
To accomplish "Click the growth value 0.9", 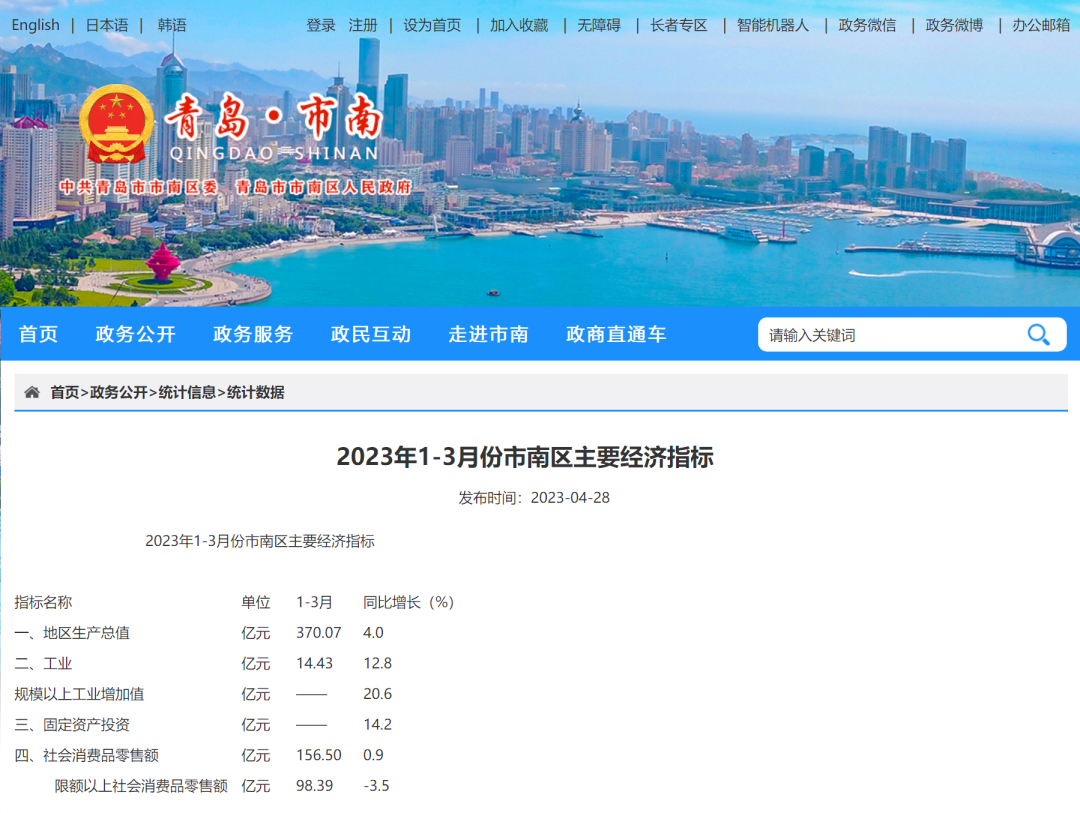I will click(373, 755).
